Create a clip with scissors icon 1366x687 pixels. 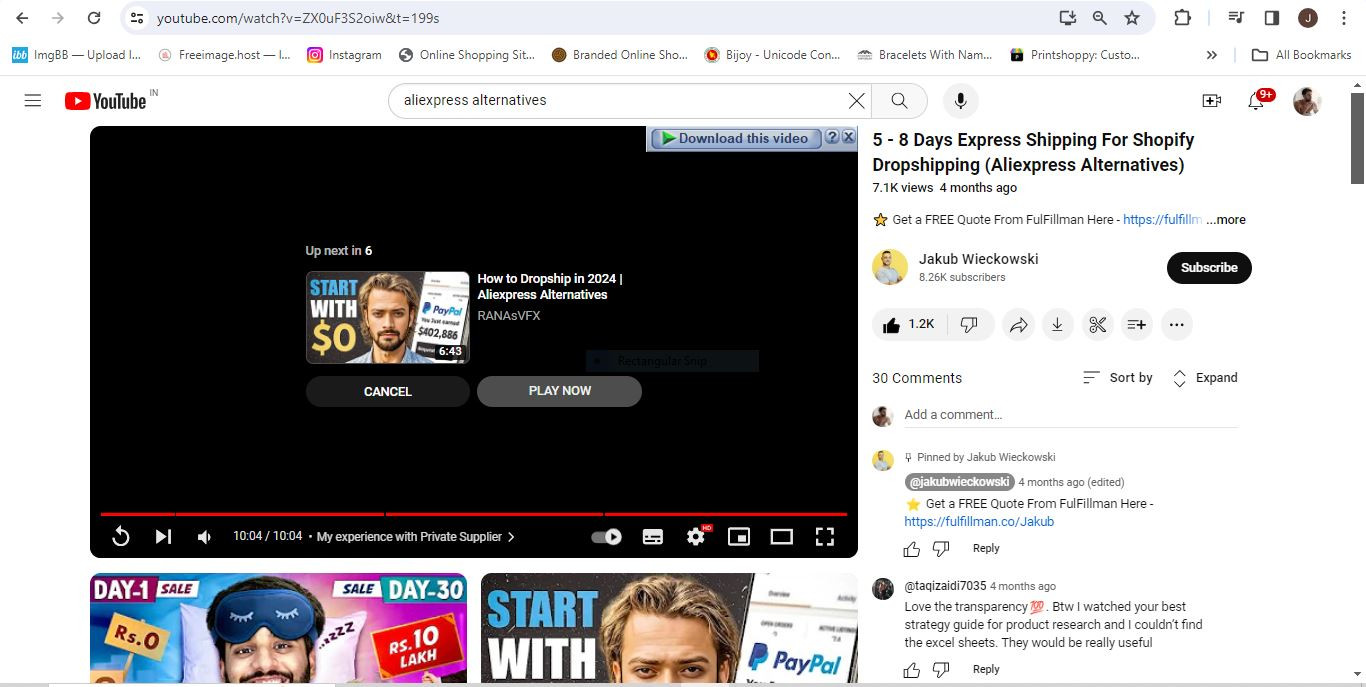click(1097, 324)
